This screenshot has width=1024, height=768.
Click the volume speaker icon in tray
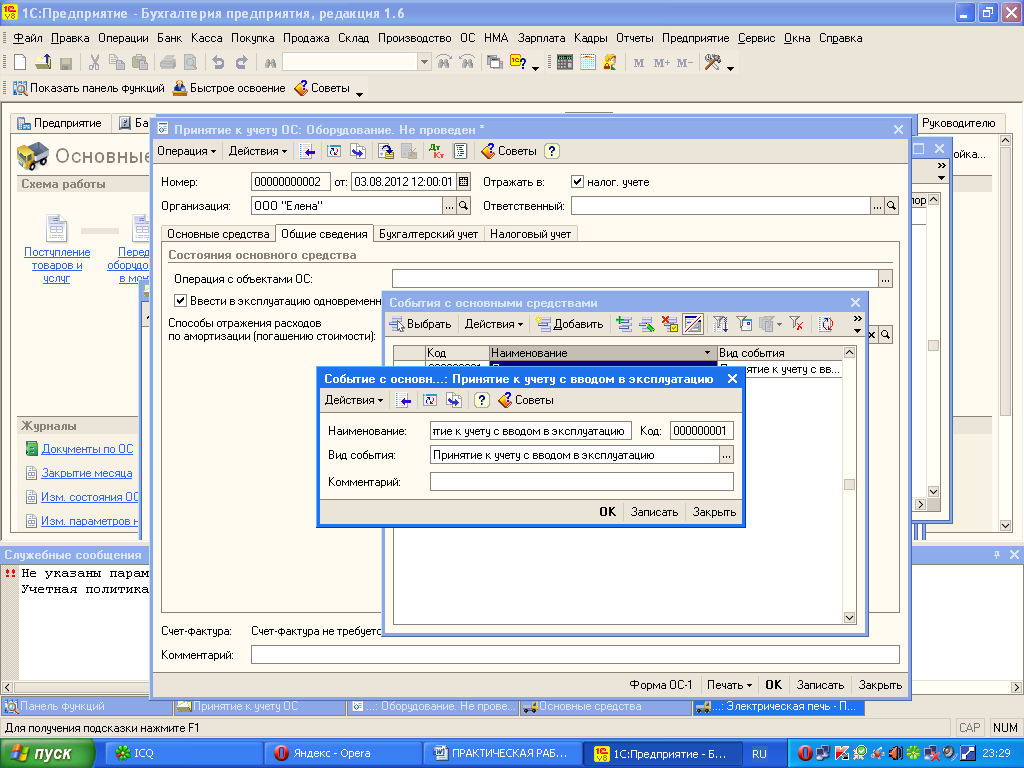coord(896,753)
